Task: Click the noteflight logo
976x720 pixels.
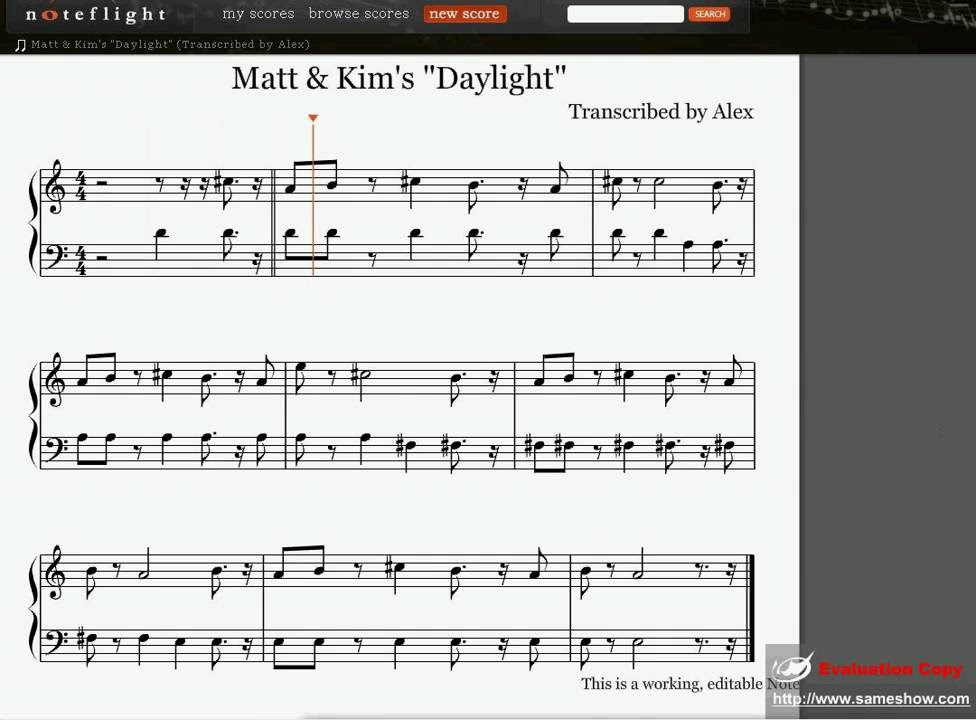Action: tap(96, 15)
